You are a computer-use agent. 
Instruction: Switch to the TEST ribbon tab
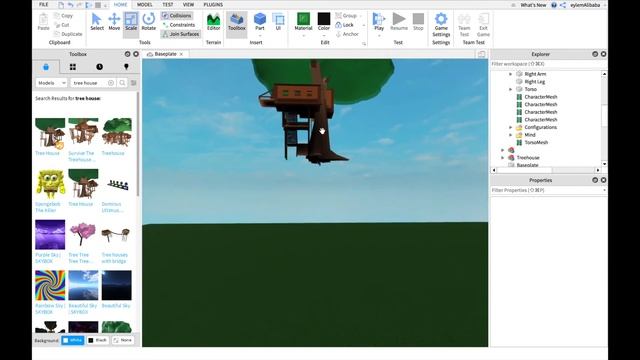[x=168, y=4]
